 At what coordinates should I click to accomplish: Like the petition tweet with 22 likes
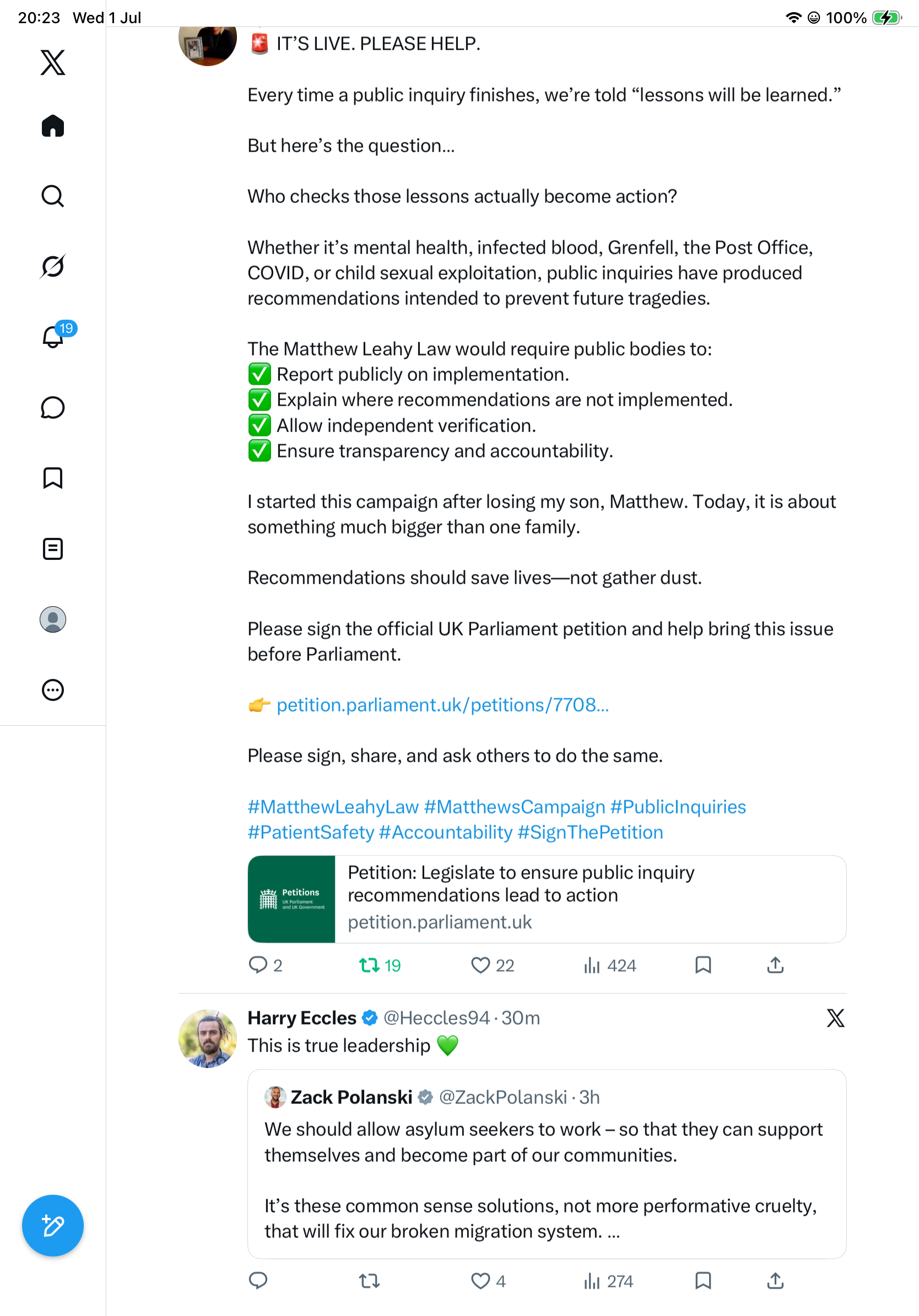click(x=492, y=966)
